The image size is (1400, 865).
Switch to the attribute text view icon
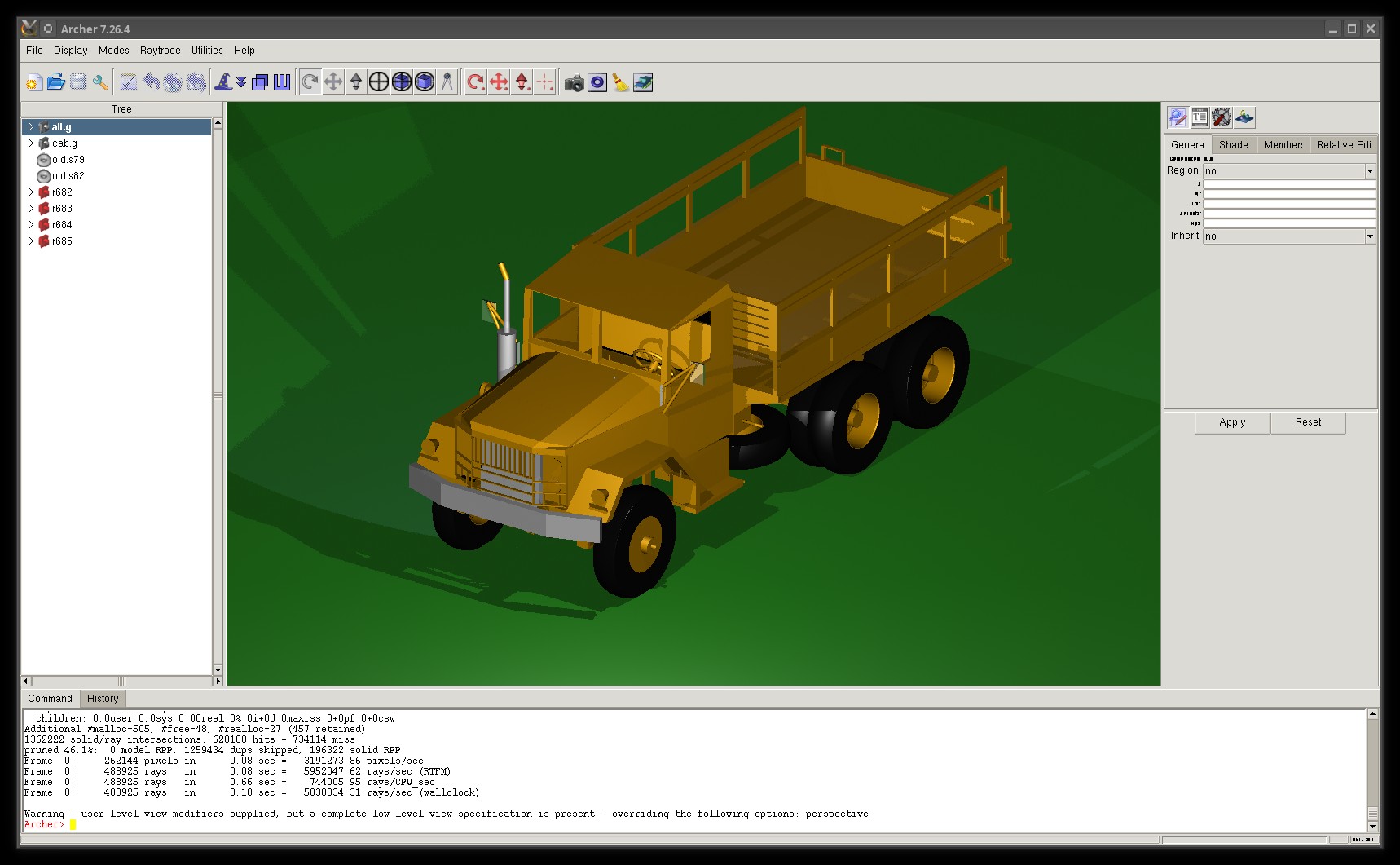[x=1200, y=117]
